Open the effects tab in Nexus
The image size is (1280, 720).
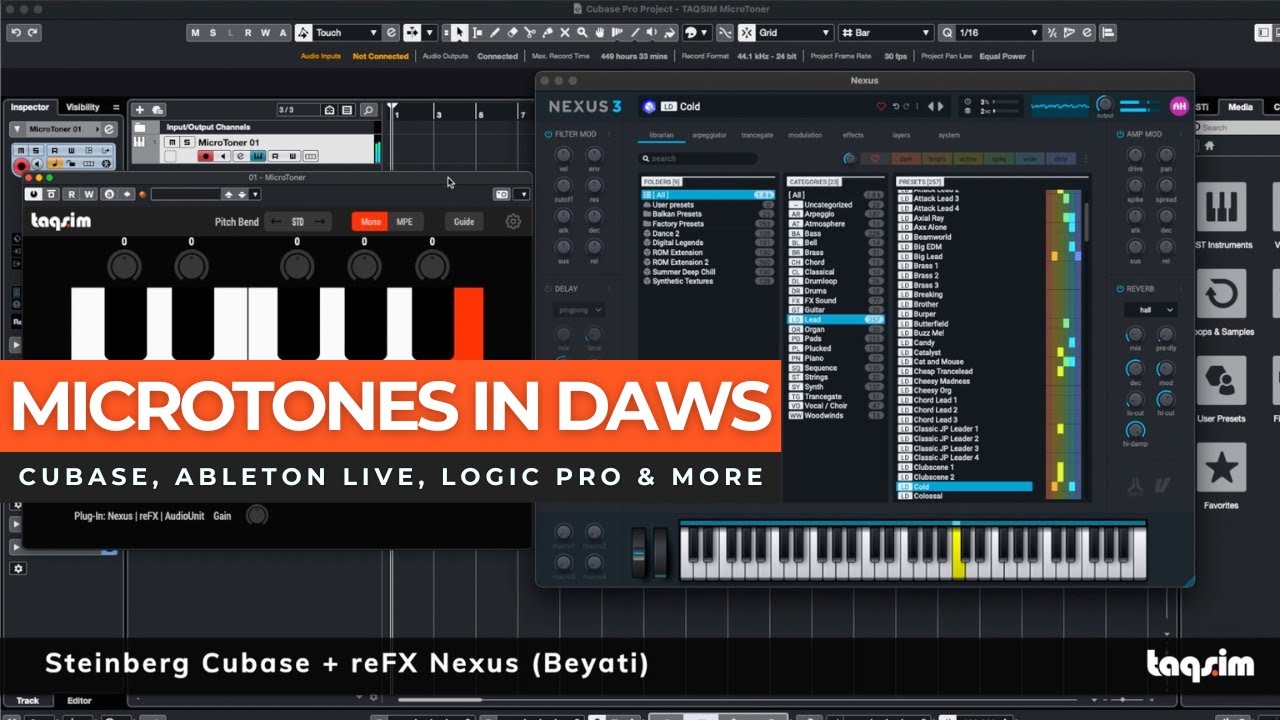[x=853, y=135]
